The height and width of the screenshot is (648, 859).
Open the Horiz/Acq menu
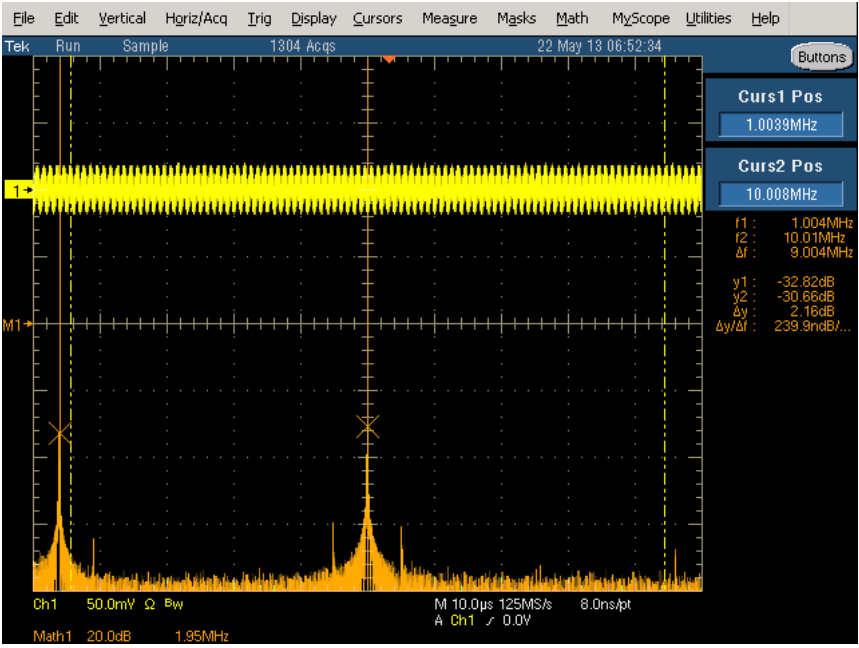click(196, 19)
